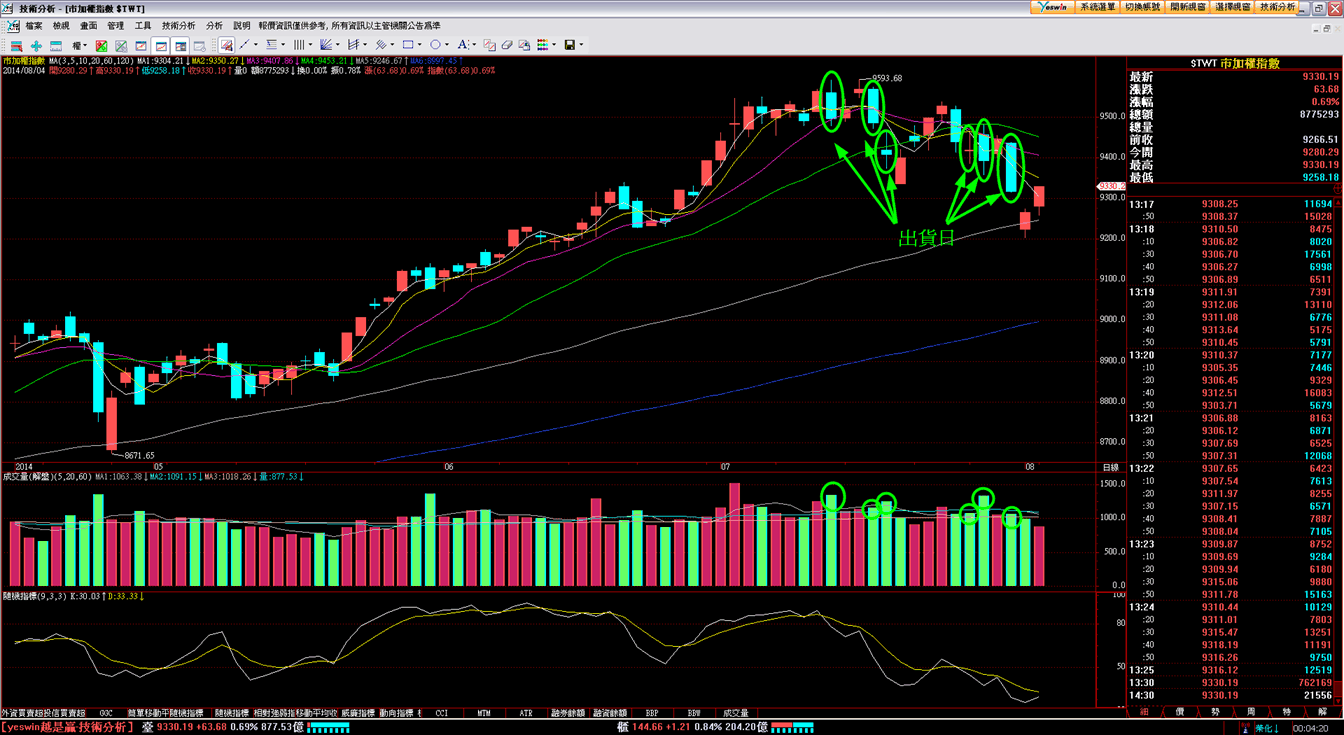The image size is (1344, 735).
Task: Open the 權 adjustment dropdown
Action: point(81,45)
